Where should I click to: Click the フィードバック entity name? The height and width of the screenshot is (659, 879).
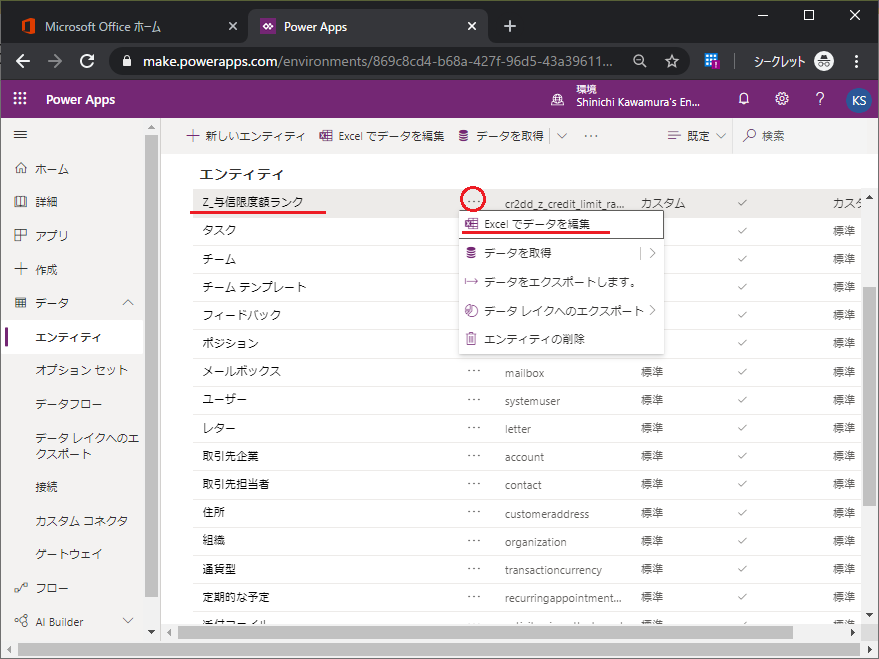click(242, 315)
